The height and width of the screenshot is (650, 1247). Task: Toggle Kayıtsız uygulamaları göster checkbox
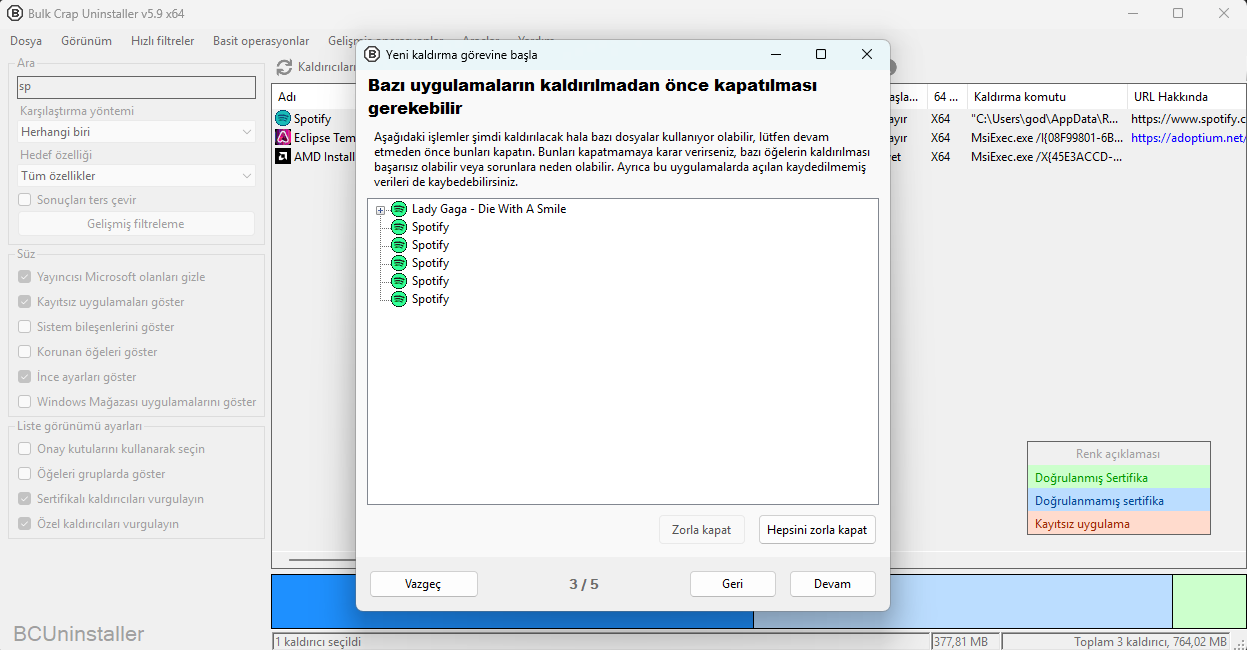pos(26,302)
